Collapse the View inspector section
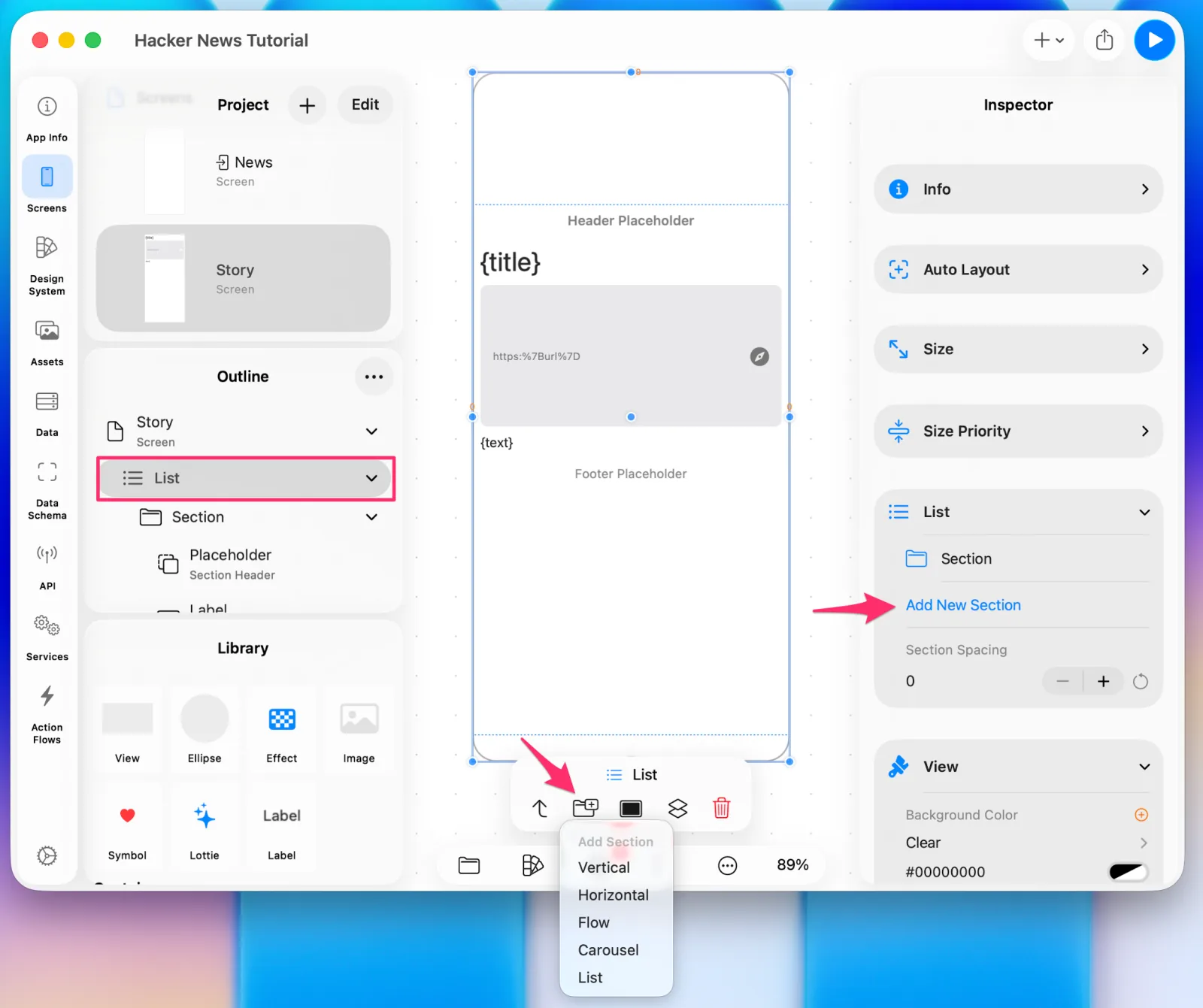 1144,767
